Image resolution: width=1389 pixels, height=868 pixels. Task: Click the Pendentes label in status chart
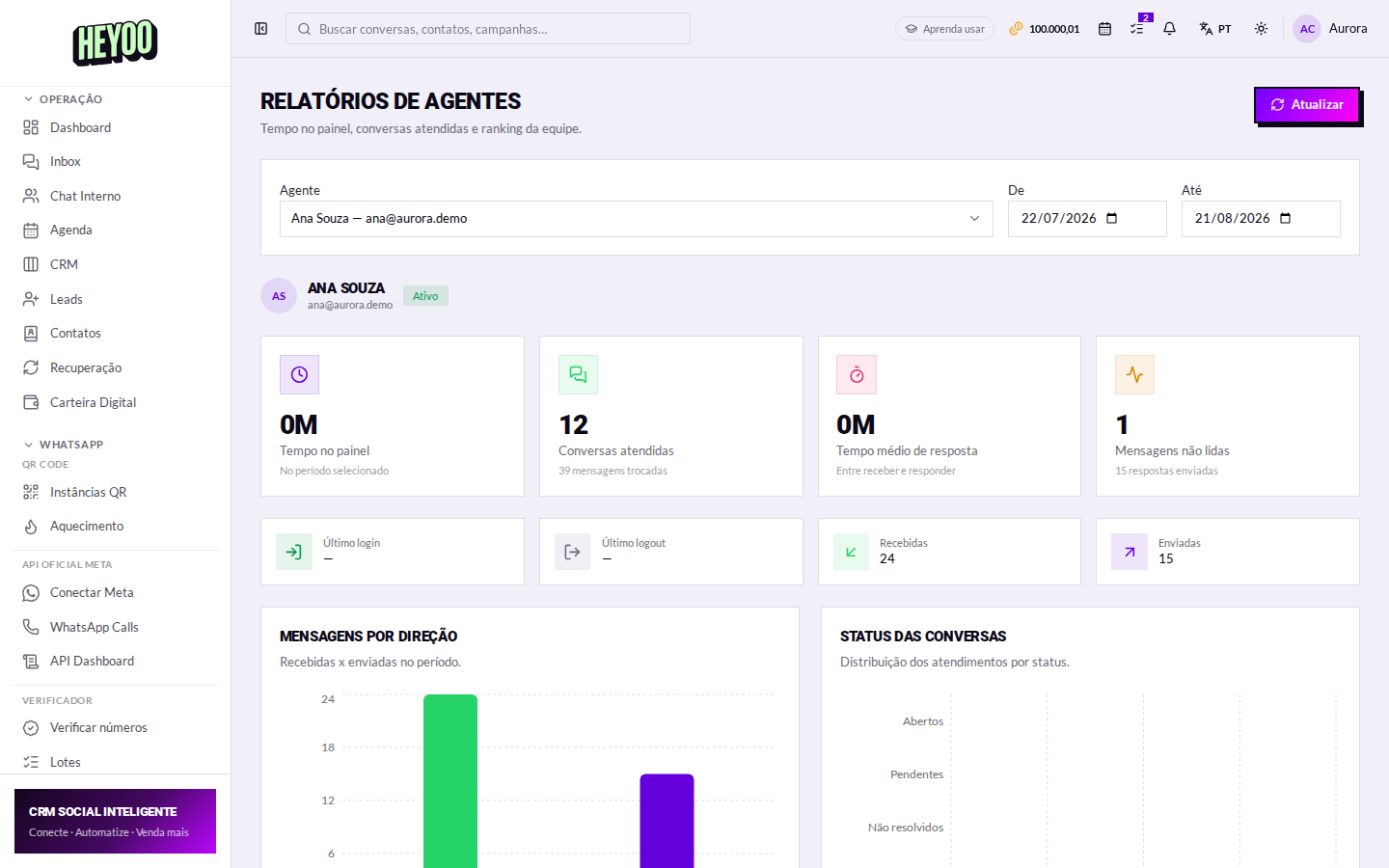click(x=916, y=774)
